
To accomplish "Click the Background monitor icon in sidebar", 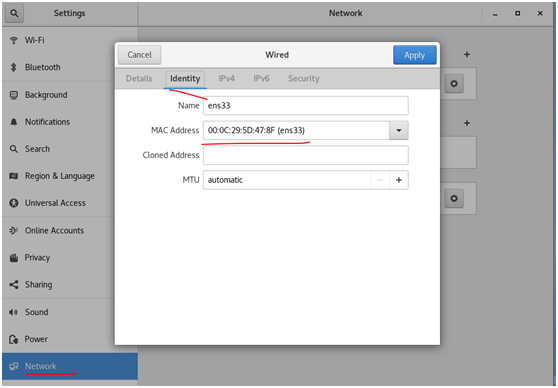I will point(14,95).
